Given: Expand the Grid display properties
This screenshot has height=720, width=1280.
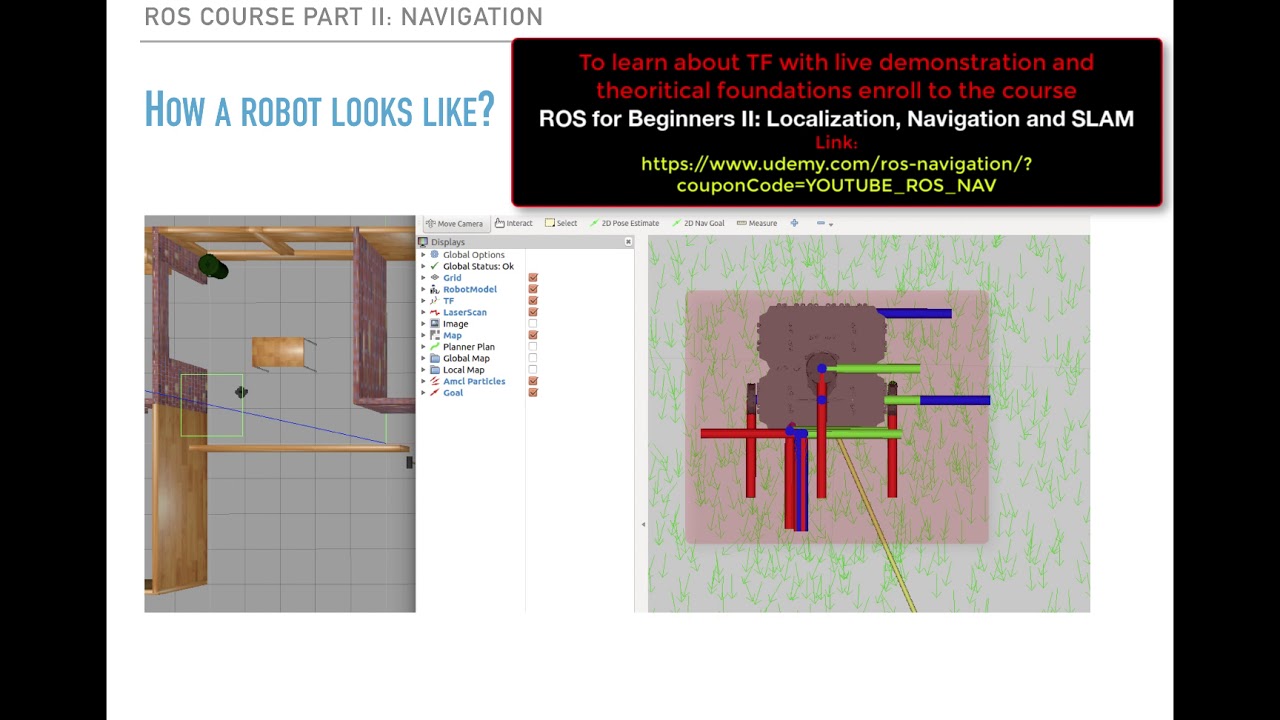Looking at the screenshot, I should click(423, 278).
